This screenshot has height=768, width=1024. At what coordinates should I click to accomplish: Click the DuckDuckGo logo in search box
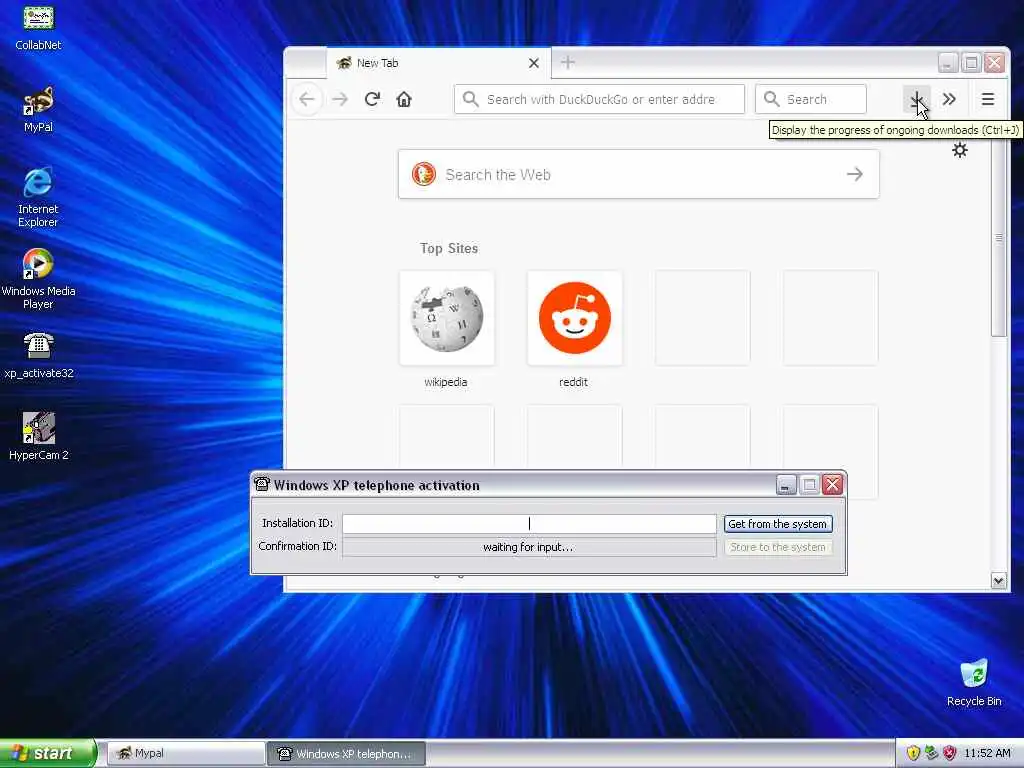coord(423,174)
